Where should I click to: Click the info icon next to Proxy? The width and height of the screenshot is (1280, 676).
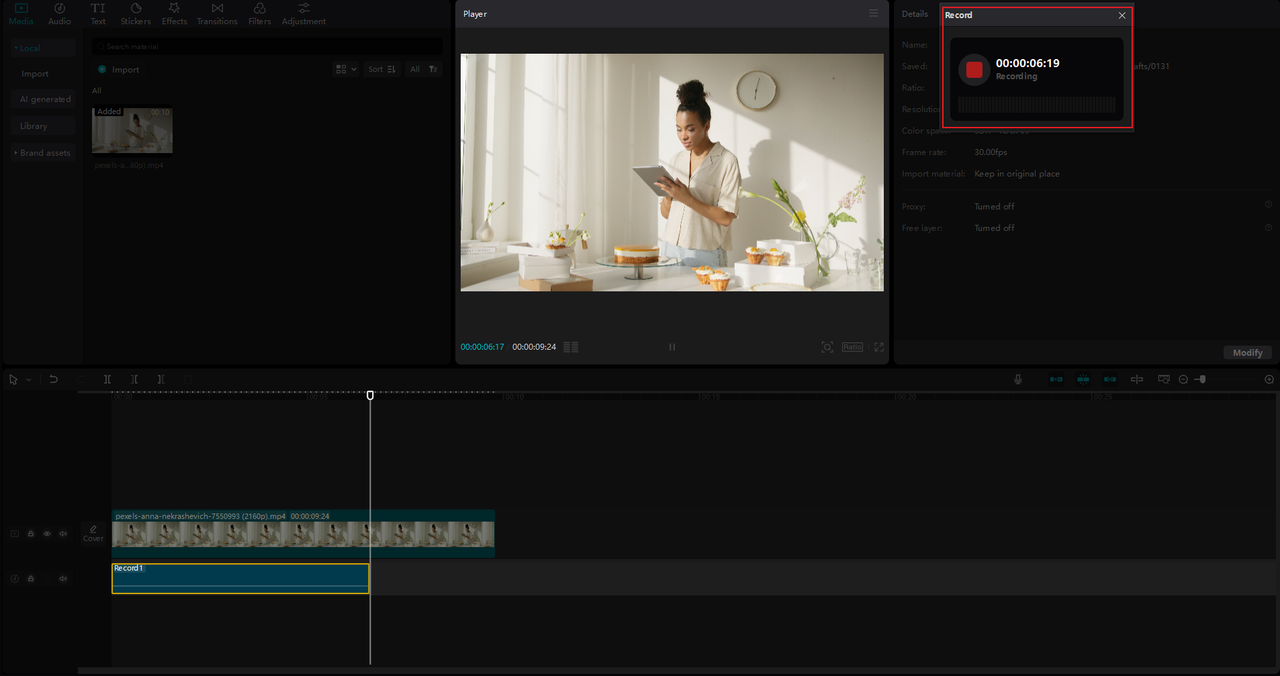coord(1268,205)
